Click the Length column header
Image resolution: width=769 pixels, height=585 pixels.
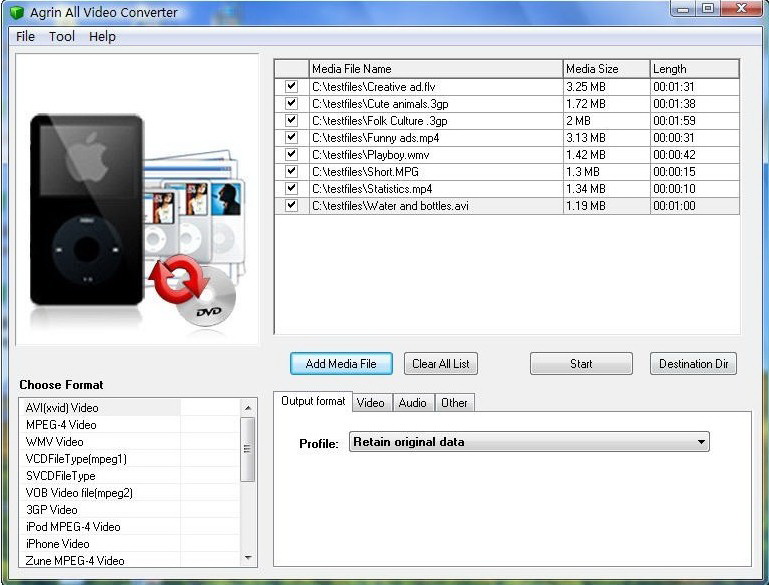coord(694,69)
